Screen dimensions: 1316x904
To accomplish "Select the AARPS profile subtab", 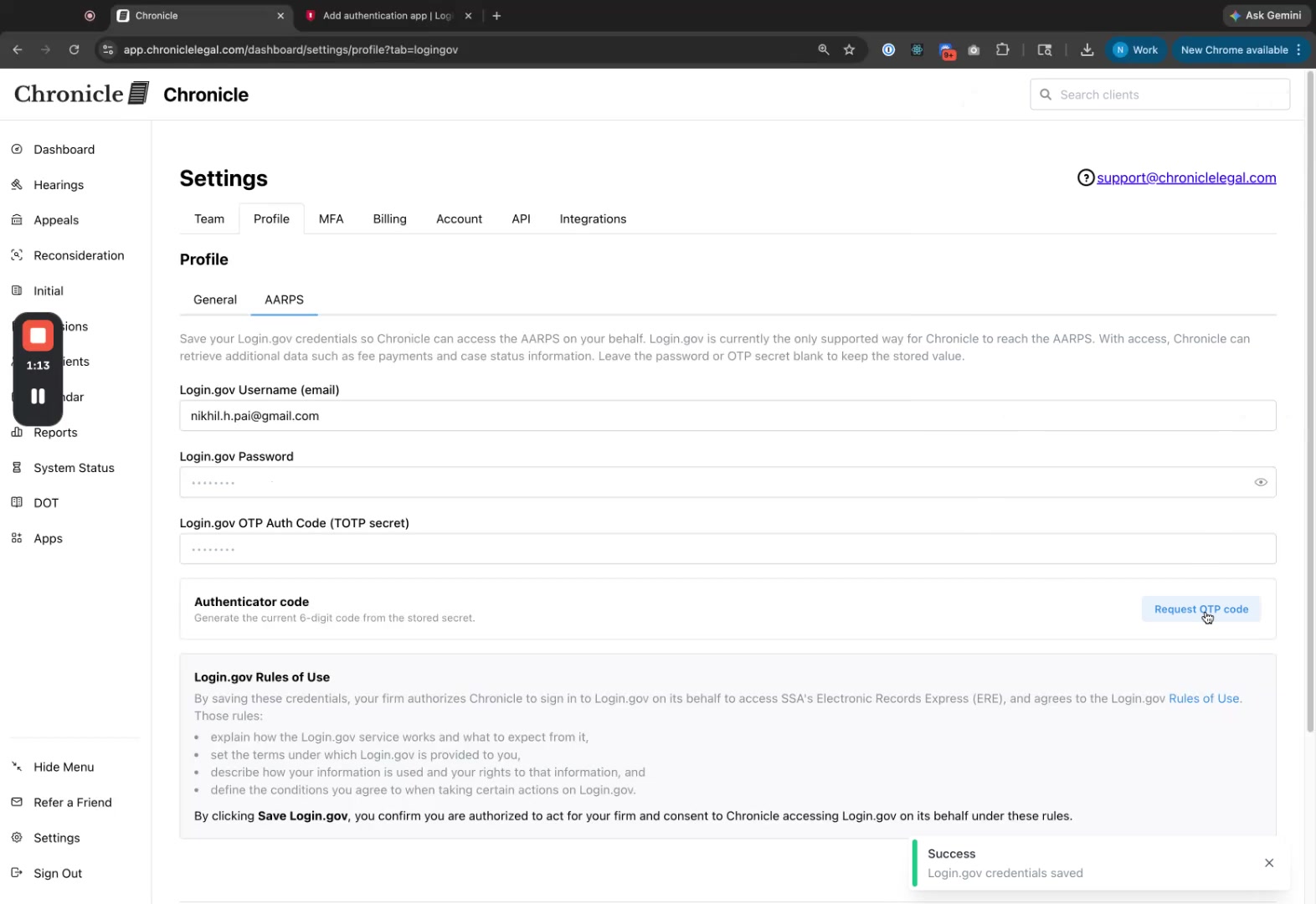I will pyautogui.click(x=284, y=300).
